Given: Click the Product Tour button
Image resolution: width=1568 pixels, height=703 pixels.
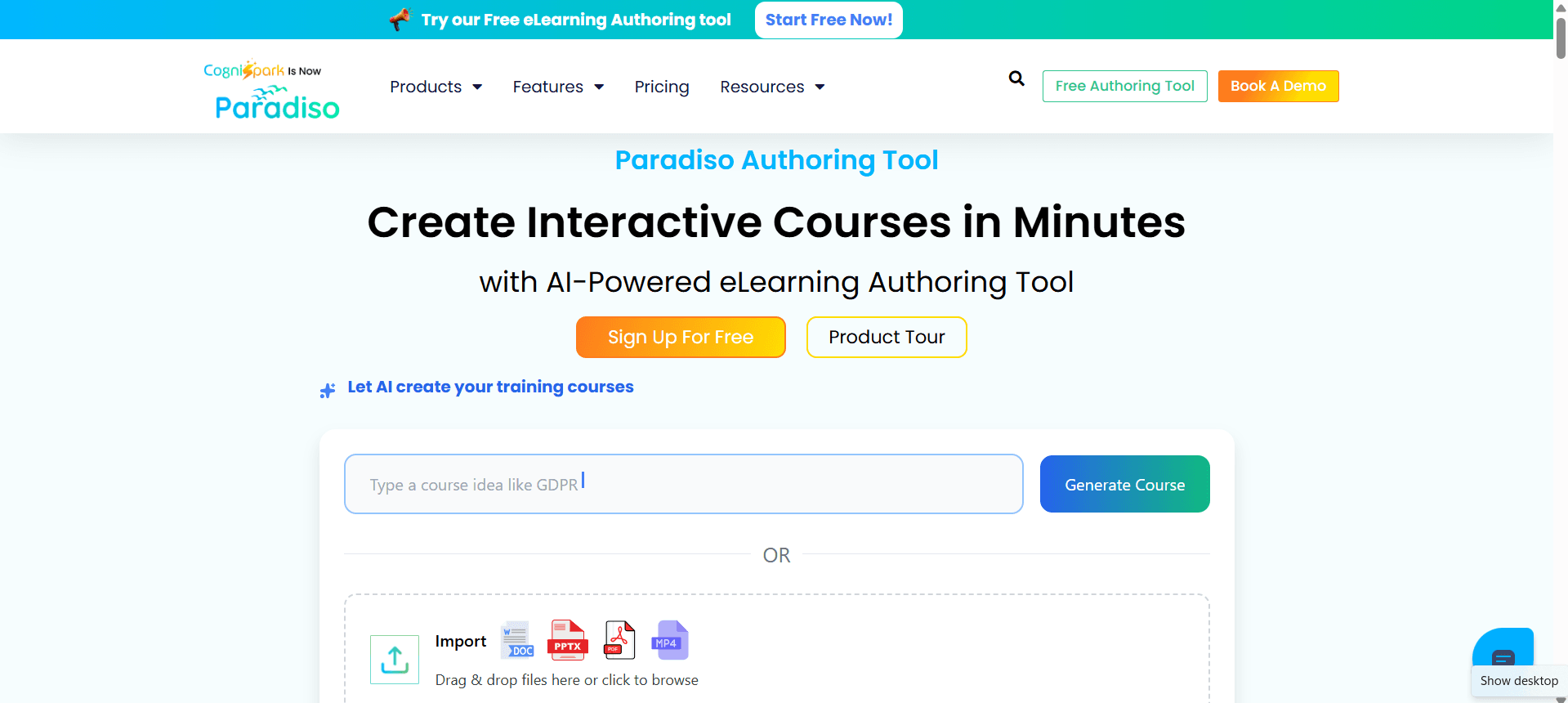Looking at the screenshot, I should [887, 337].
